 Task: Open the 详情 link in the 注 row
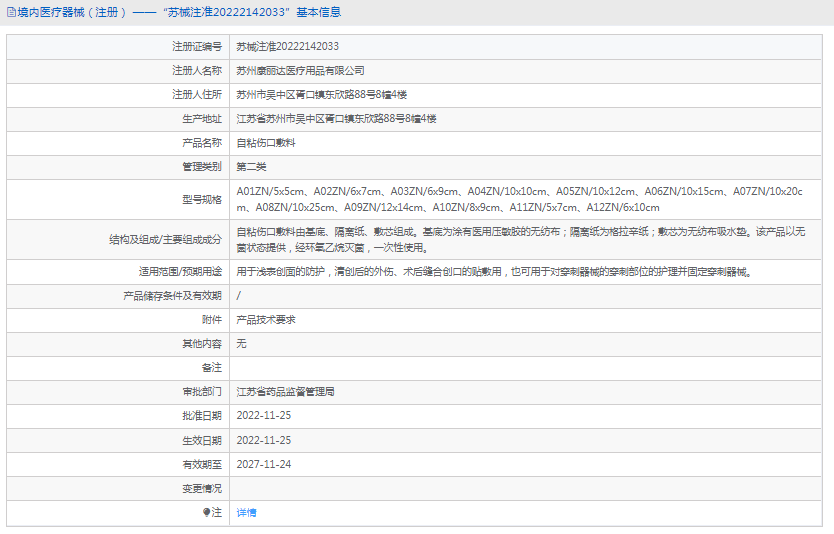pyautogui.click(x=246, y=513)
